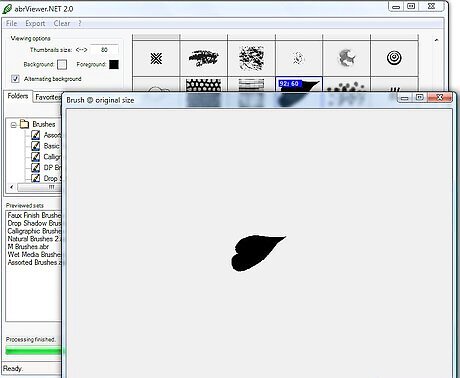The width and height of the screenshot is (460, 378).
Task: Click the abrViewer feather app icon
Action: (x=7, y=9)
